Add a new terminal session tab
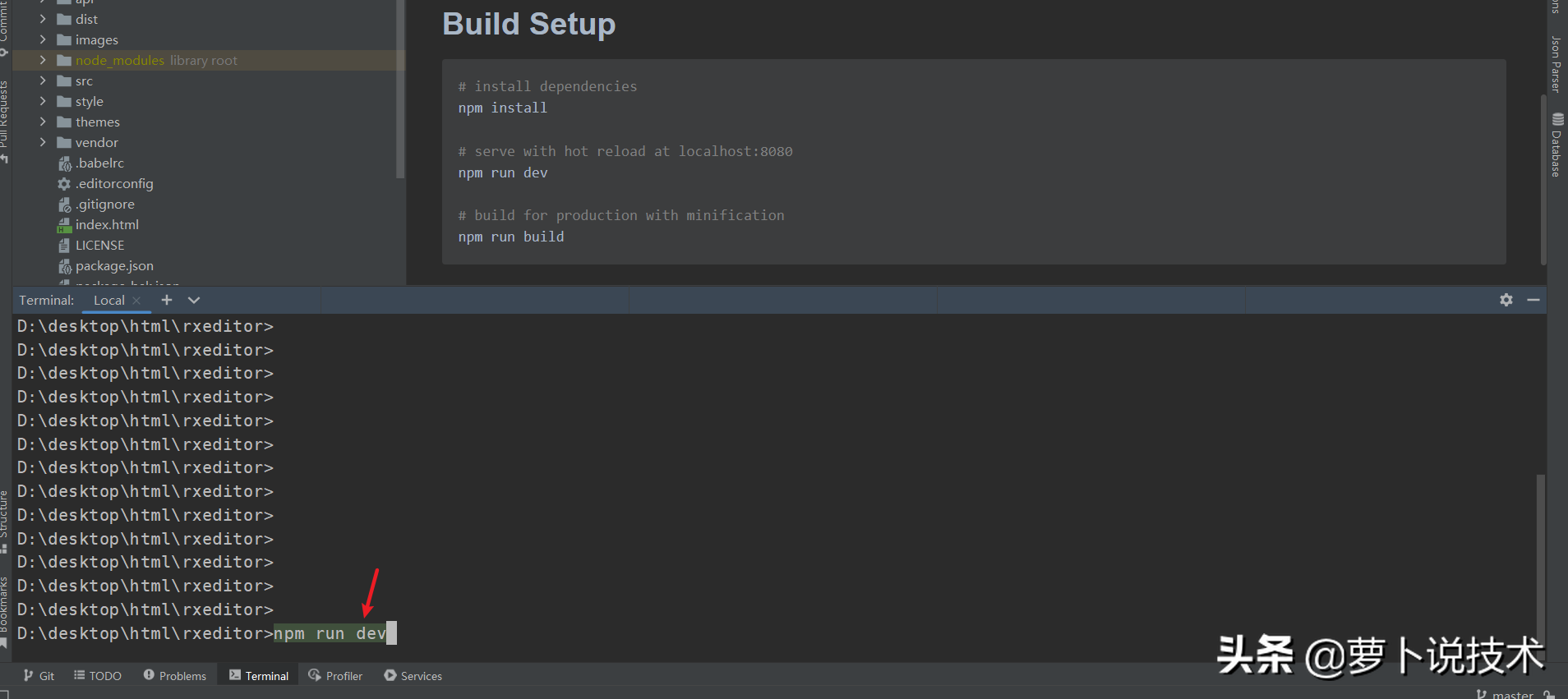The width and height of the screenshot is (1568, 699). (167, 300)
